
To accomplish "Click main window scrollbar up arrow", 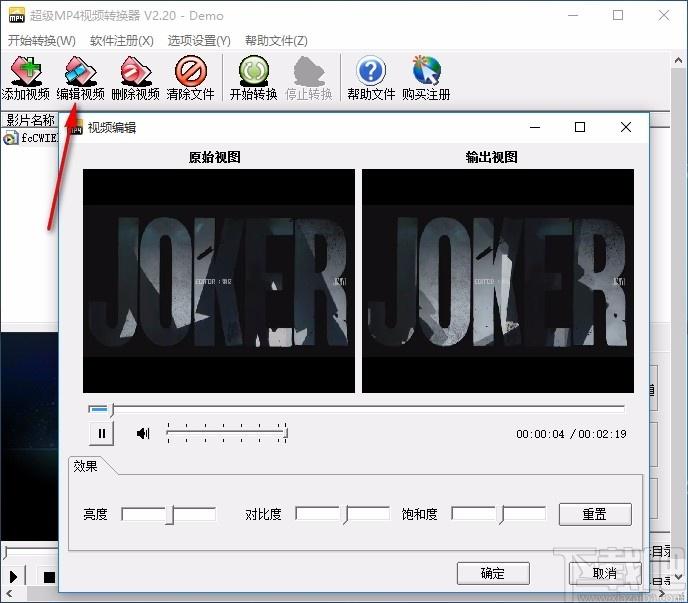I will coord(678,61).
